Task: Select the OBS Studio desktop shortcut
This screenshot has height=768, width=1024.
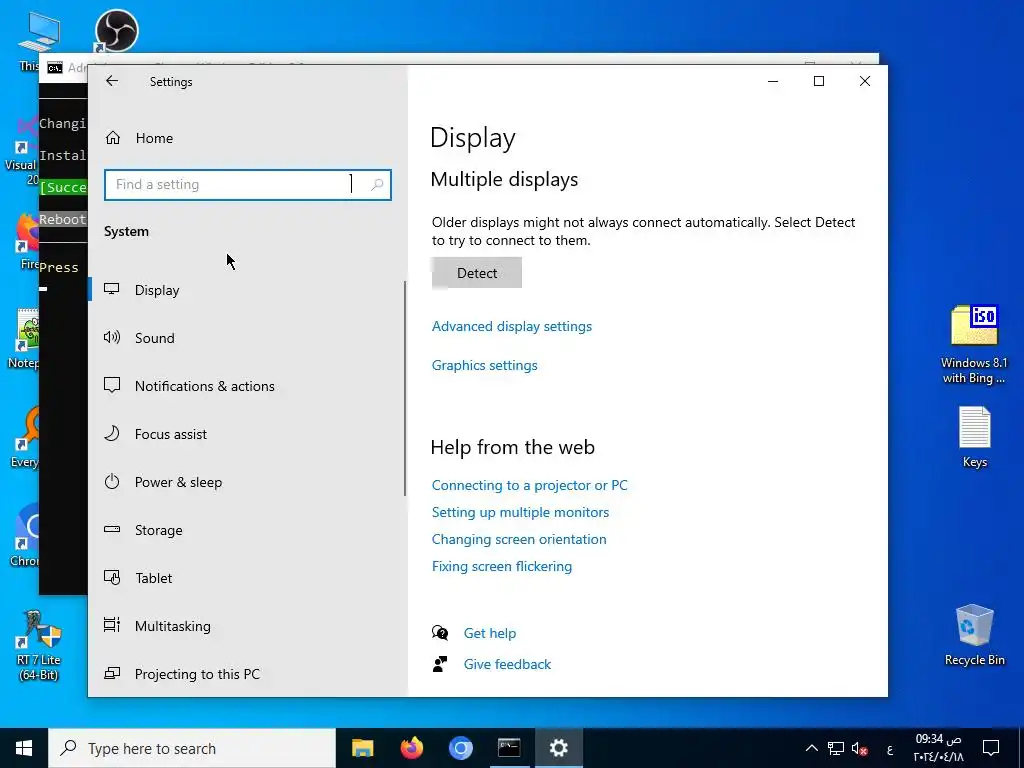Action: point(116,31)
